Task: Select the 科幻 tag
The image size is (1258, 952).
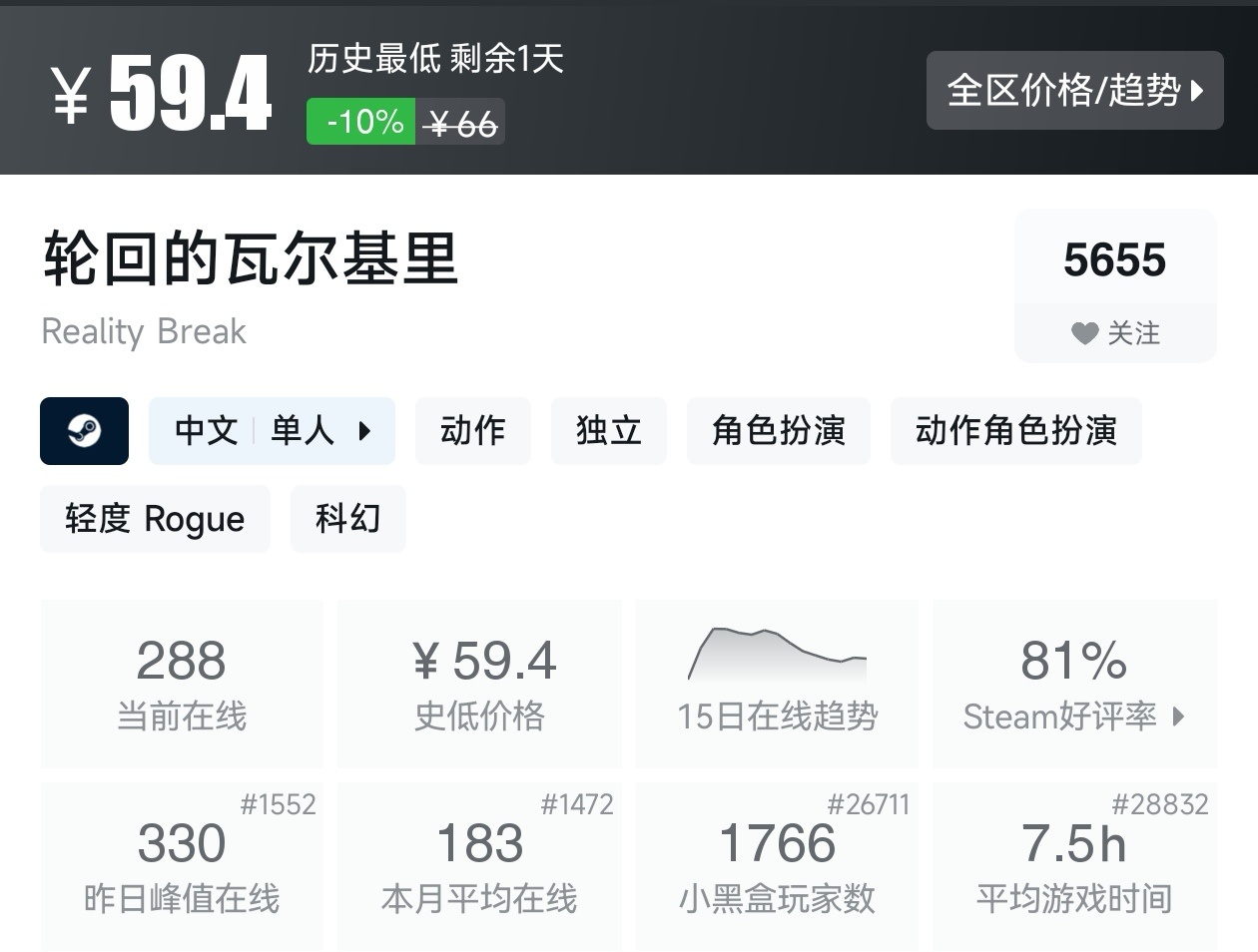Action: (x=347, y=519)
